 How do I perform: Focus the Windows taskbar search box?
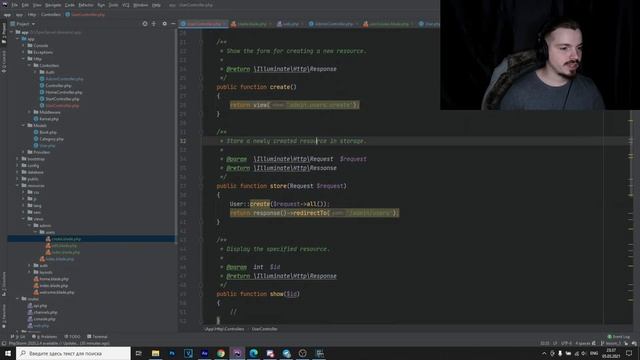[73, 353]
